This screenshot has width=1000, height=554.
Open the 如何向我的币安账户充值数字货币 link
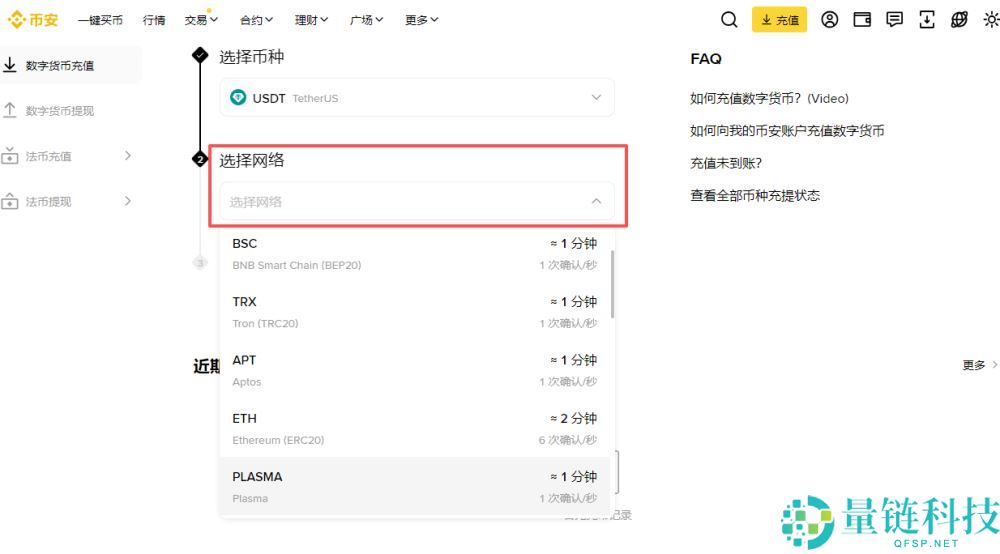tap(787, 131)
